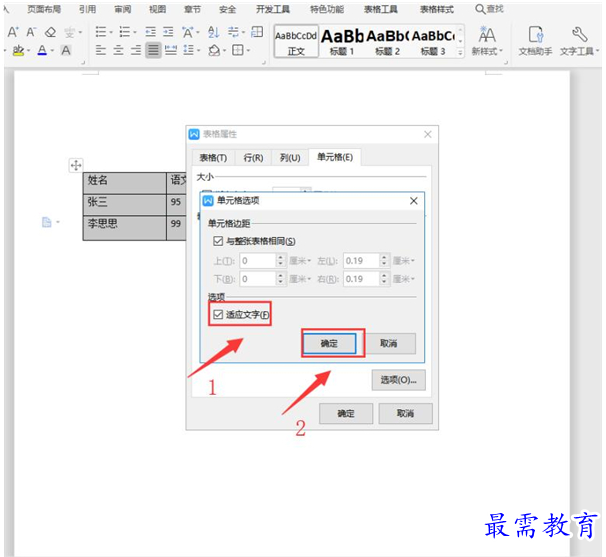Screen dimensions: 606x557
Task: Switch to the 列(U) tab
Action: pos(290,158)
